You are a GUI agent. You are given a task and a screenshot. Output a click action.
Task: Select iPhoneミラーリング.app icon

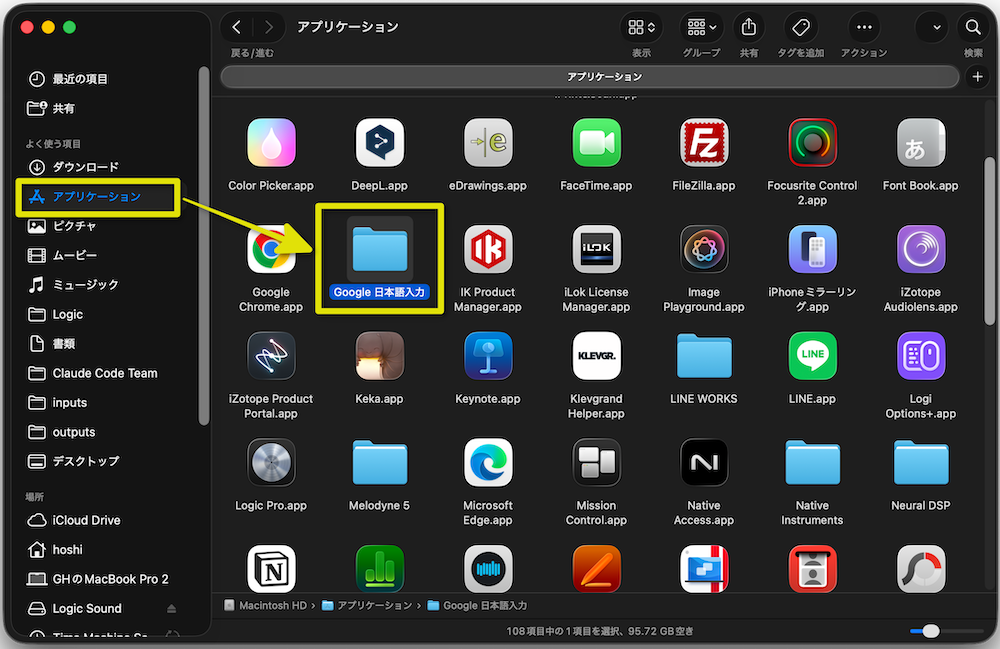pyautogui.click(x=812, y=249)
